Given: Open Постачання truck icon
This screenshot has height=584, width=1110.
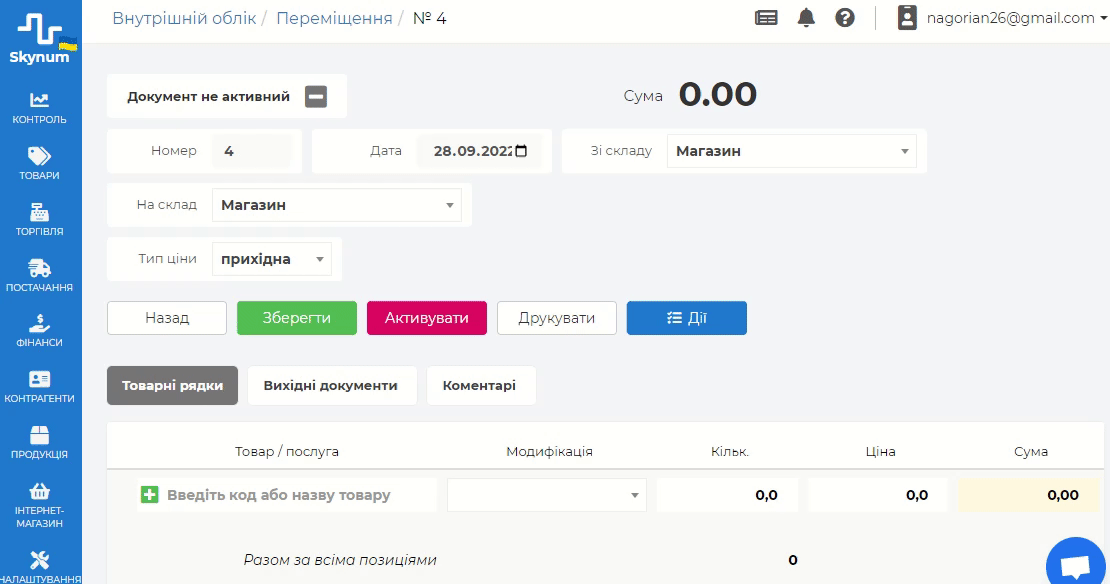Looking at the screenshot, I should coord(40,268).
